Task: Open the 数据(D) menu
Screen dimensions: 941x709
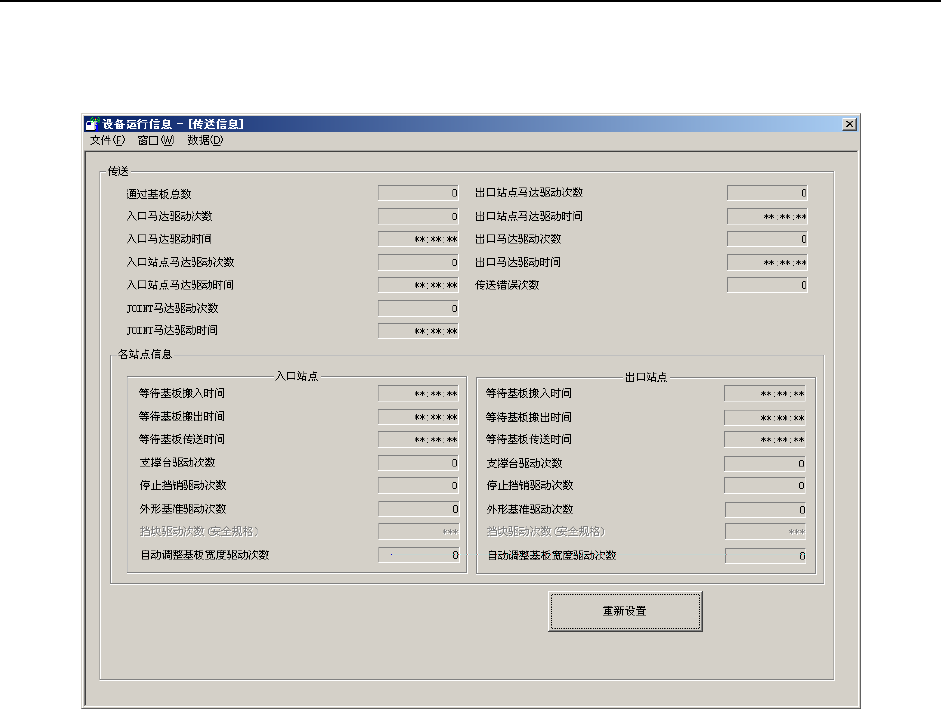Action: tap(205, 140)
